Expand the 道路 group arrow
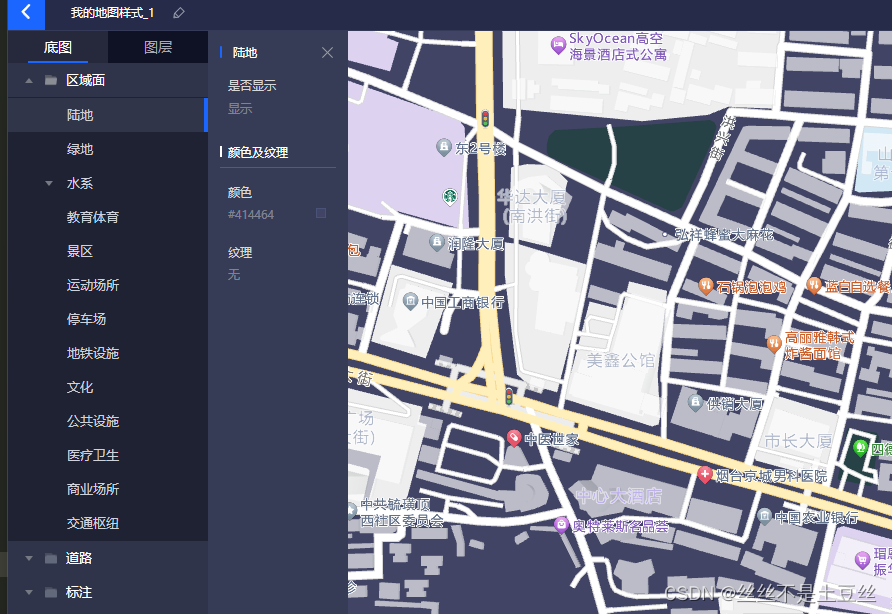Viewport: 892px width, 614px height. [29, 558]
